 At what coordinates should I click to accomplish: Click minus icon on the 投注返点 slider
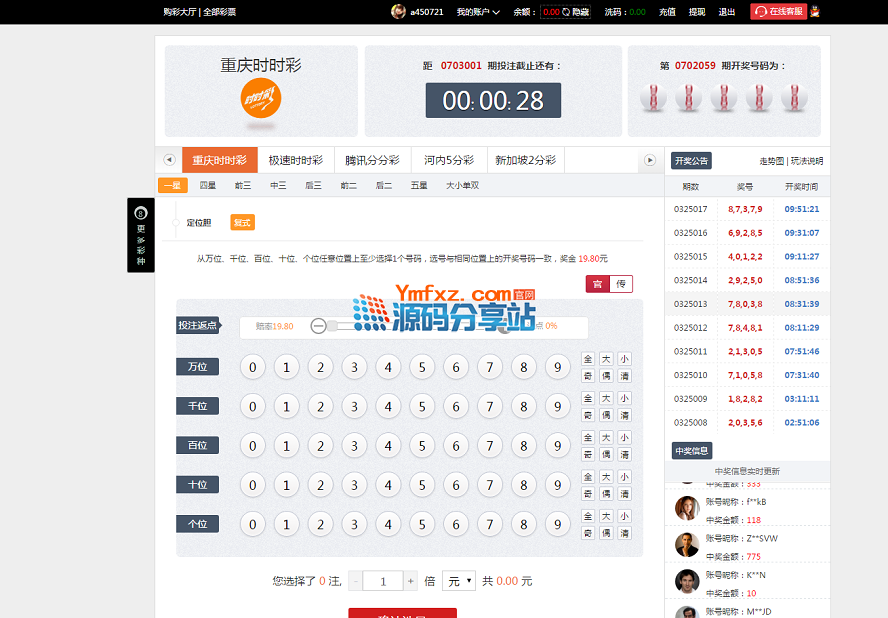coord(318,326)
